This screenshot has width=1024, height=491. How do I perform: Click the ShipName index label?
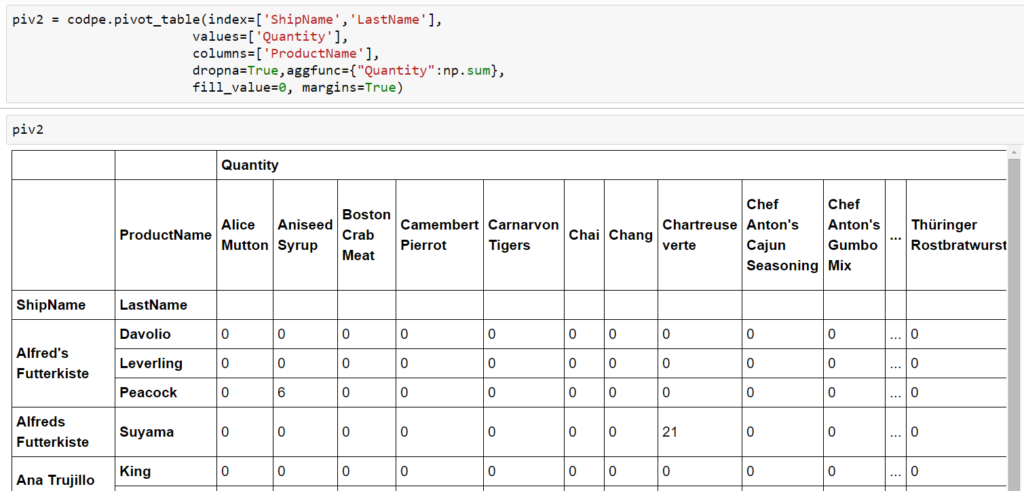tap(50, 305)
